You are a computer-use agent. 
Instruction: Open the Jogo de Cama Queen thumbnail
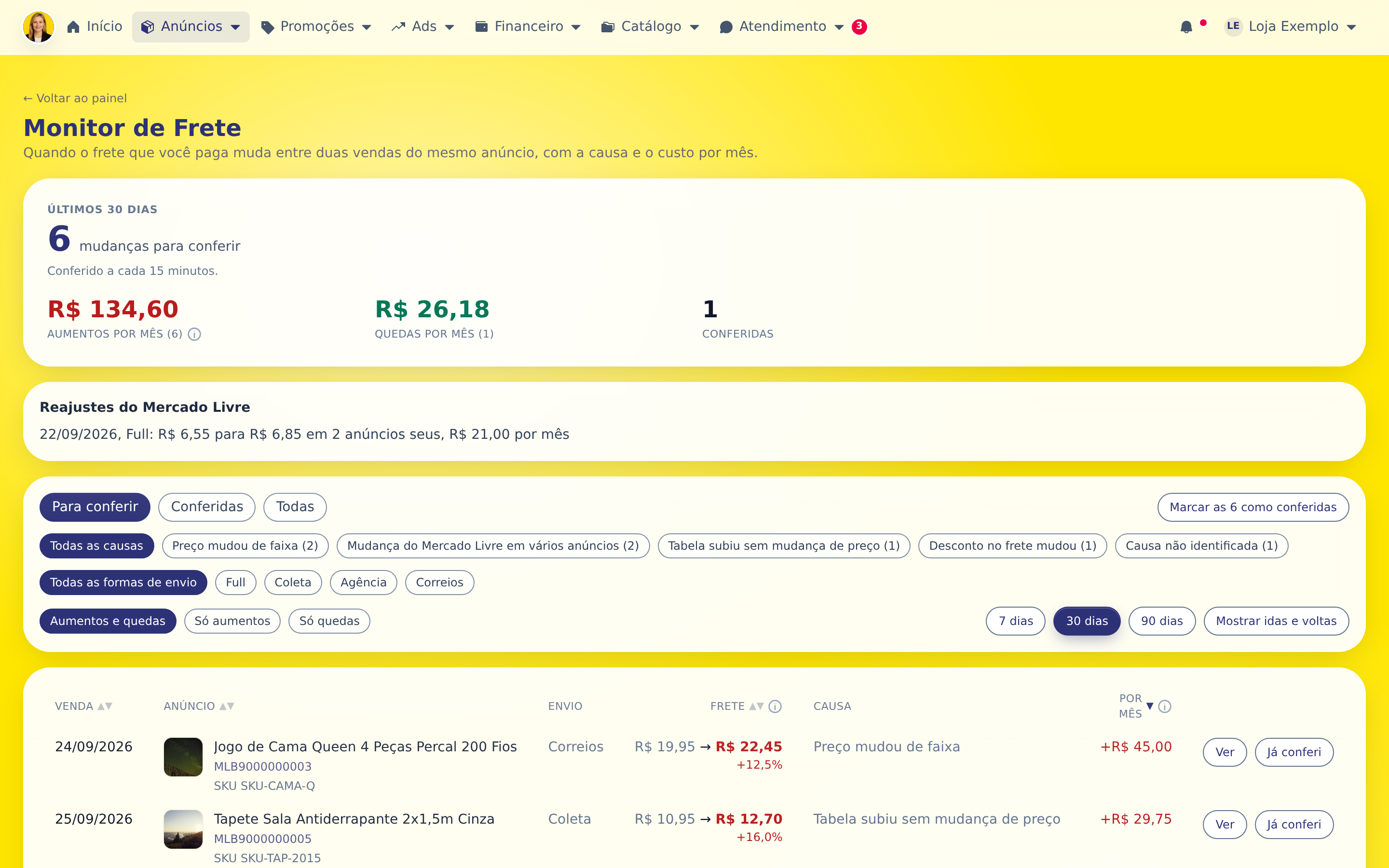click(x=183, y=757)
